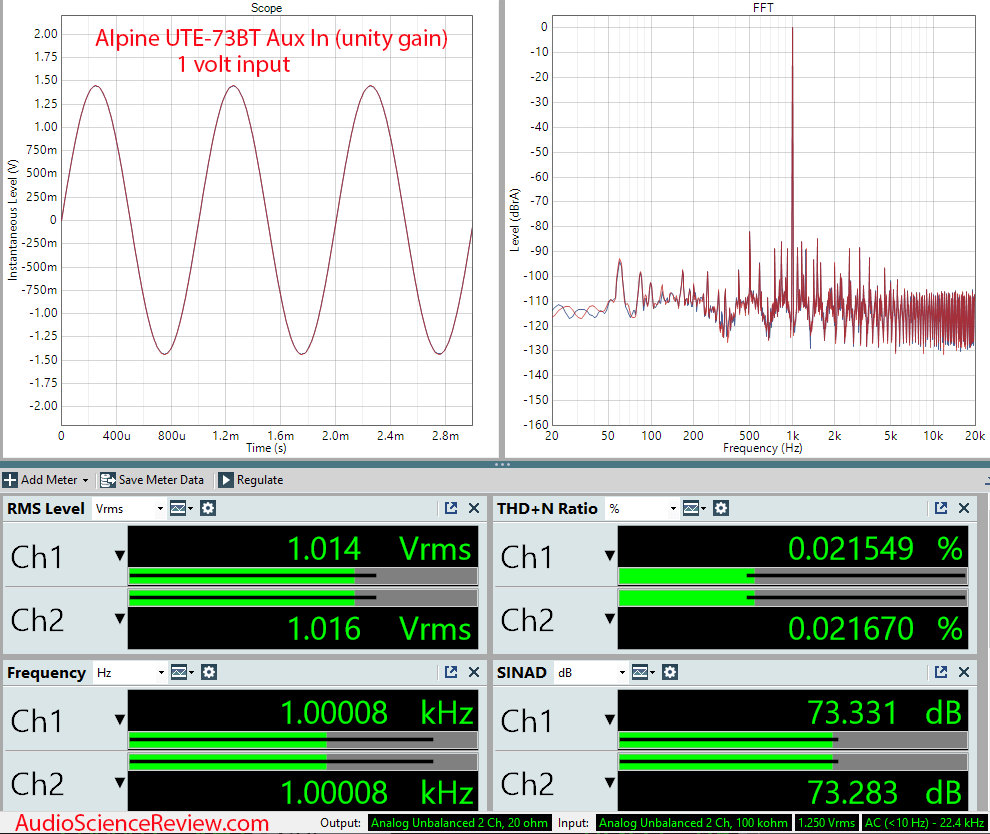Close the Frequency meter panel
The width and height of the screenshot is (990, 834).
click(474, 672)
